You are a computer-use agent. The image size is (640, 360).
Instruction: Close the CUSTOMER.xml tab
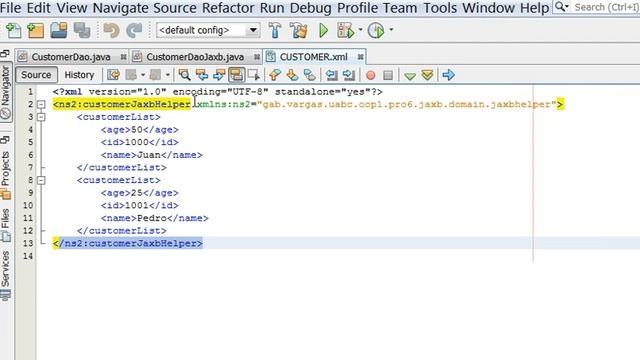click(360, 57)
